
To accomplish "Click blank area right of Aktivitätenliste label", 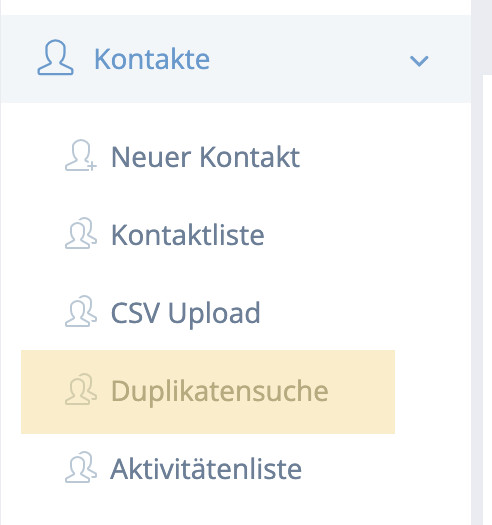I will coord(385,469).
